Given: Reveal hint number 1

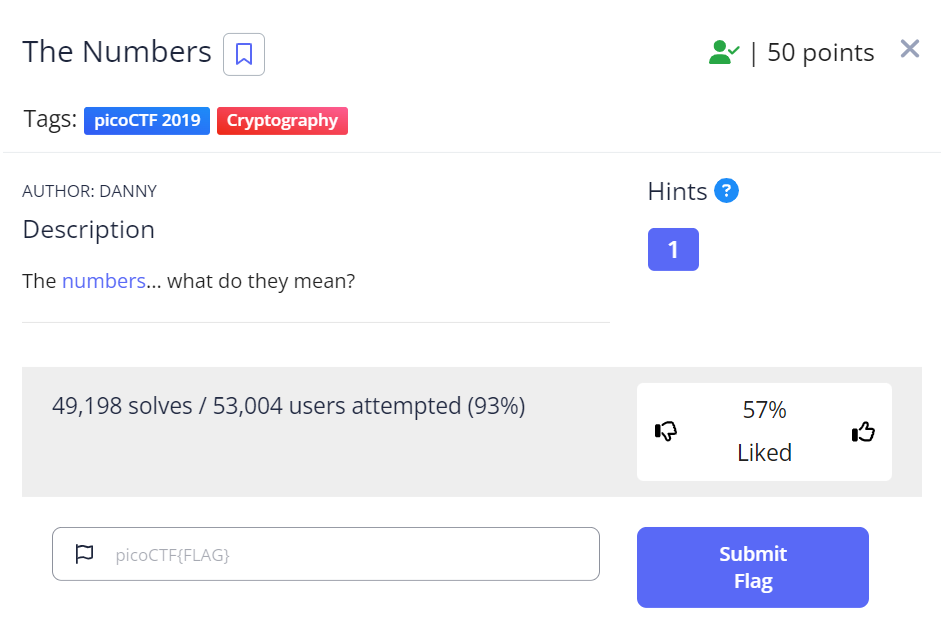Looking at the screenshot, I should click(x=673, y=249).
